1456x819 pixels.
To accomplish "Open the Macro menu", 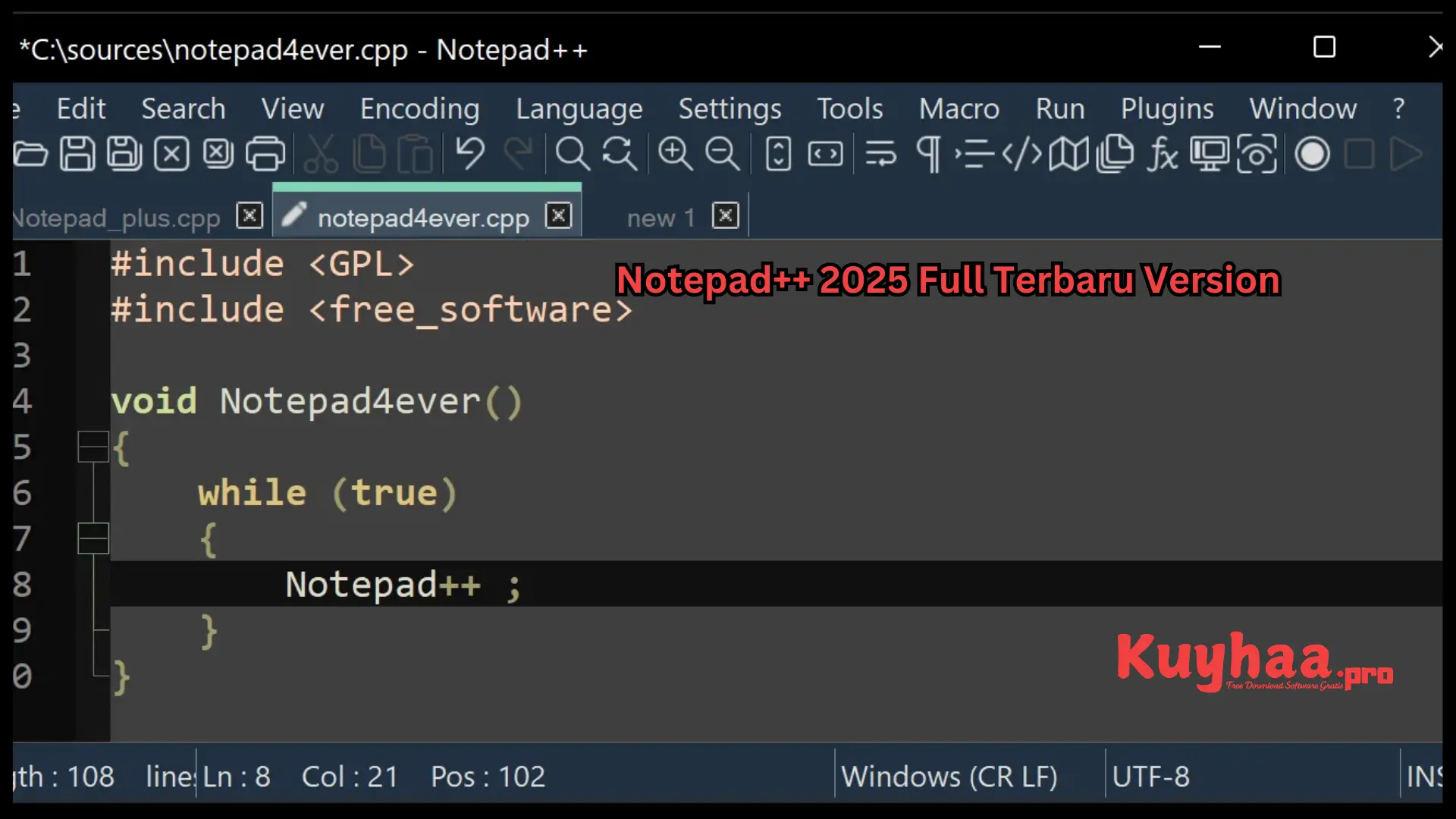I will pos(959,108).
